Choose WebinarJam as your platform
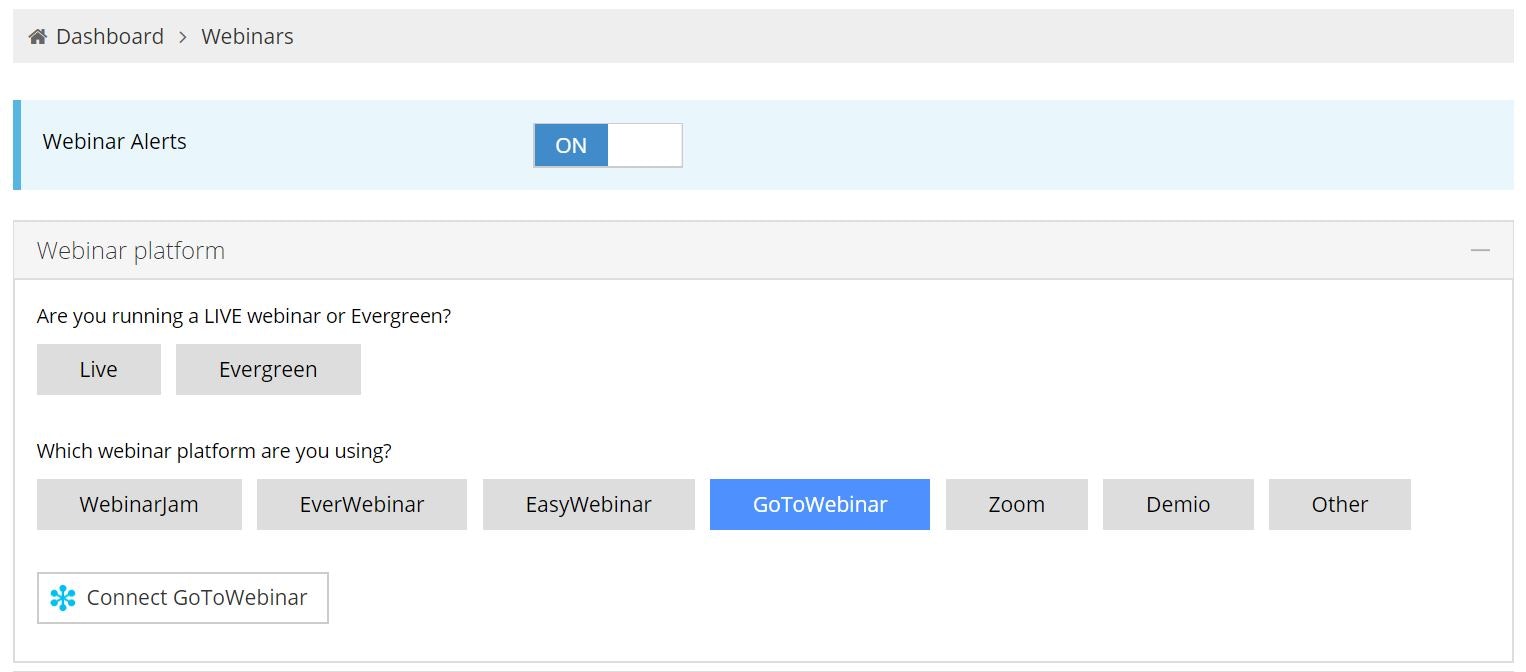 pyautogui.click(x=139, y=504)
